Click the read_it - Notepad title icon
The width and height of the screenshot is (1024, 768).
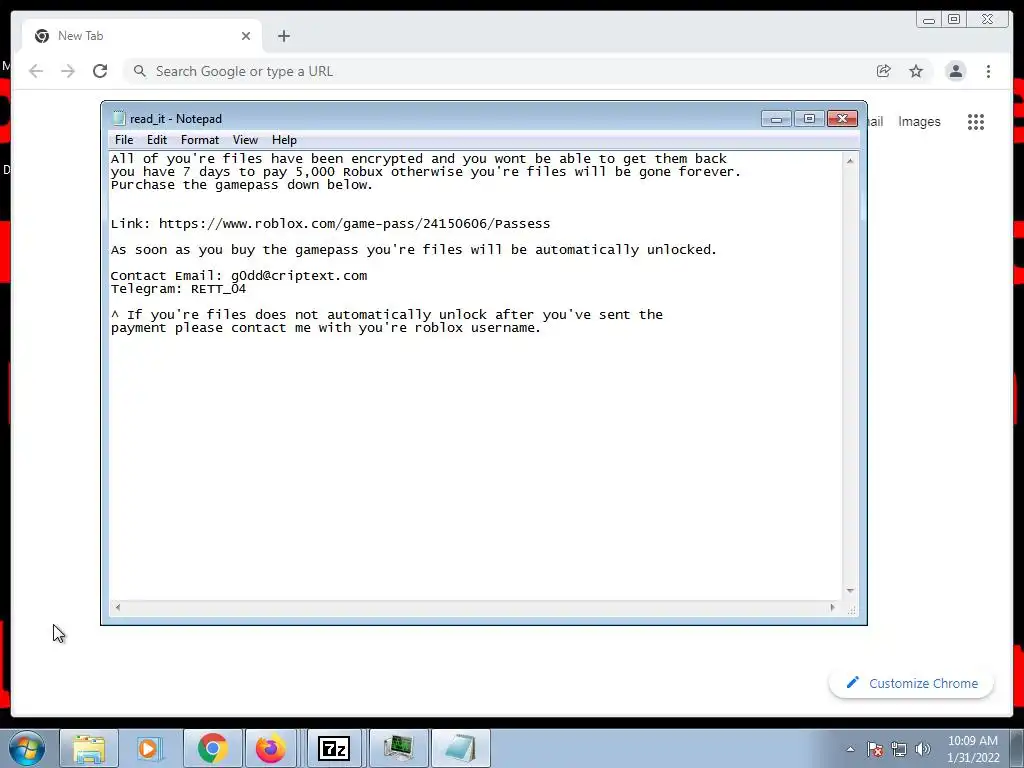pos(118,118)
